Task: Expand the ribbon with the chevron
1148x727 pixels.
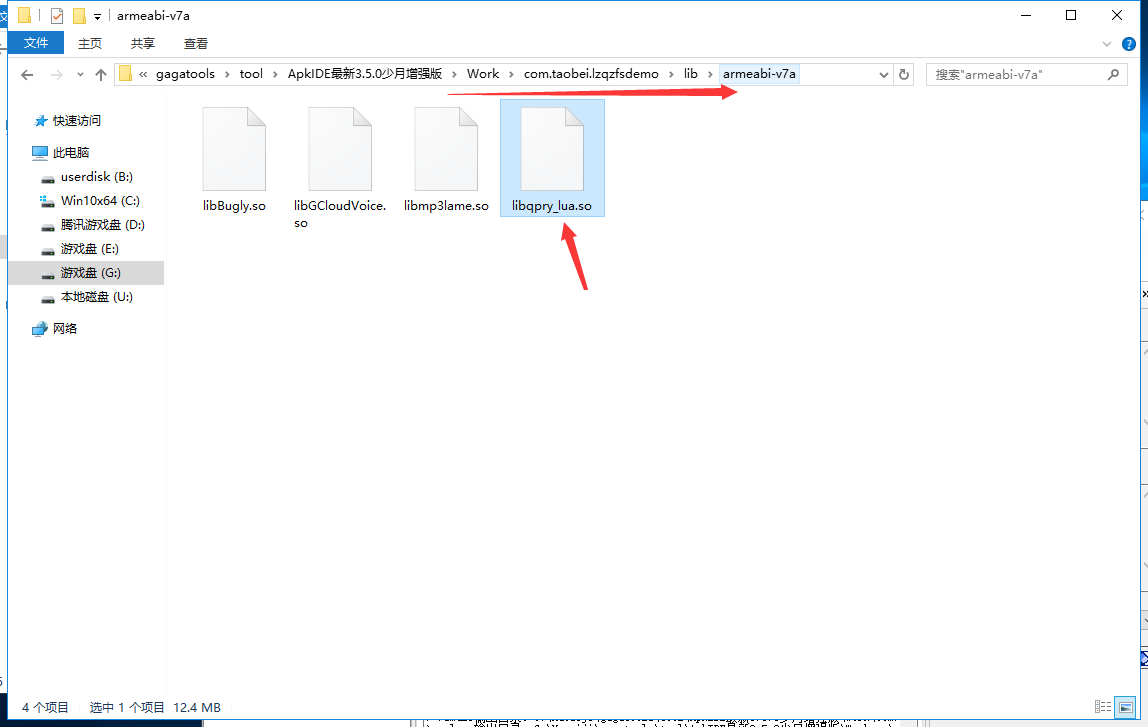Action: click(1107, 44)
